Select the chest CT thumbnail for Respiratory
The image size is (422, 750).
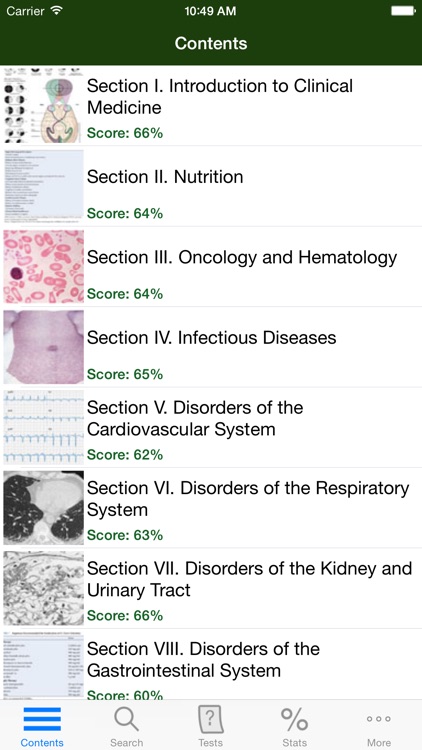pos(44,507)
